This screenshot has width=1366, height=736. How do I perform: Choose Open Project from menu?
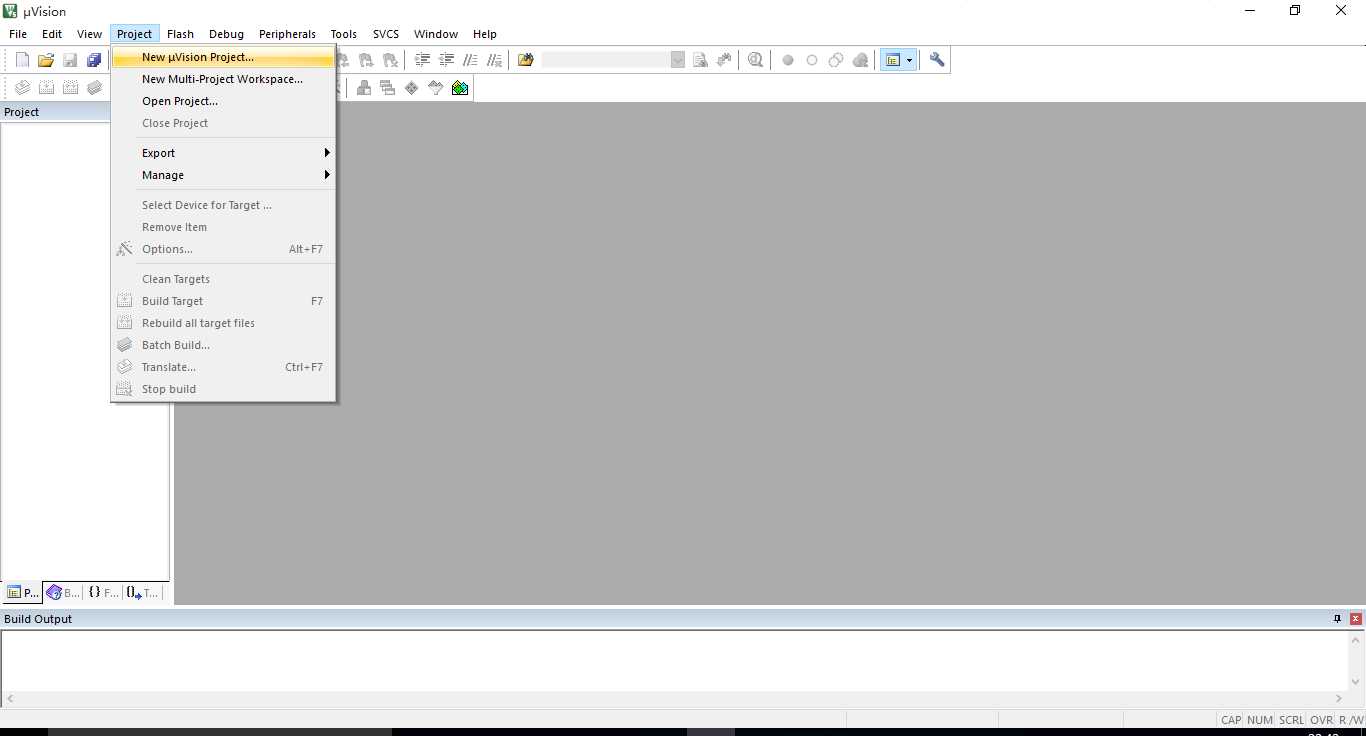tap(224, 101)
